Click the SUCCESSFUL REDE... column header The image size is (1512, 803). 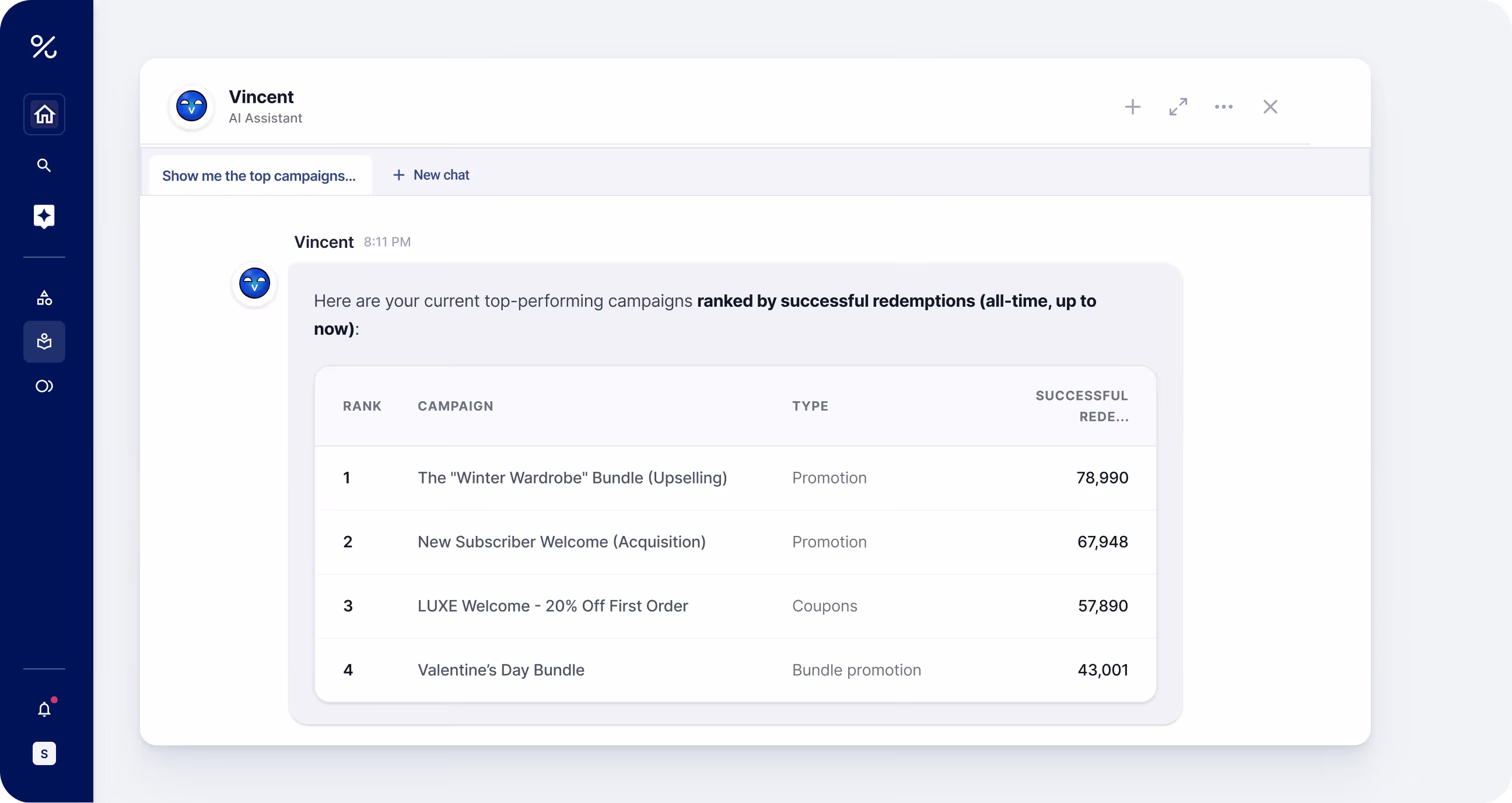click(x=1081, y=406)
